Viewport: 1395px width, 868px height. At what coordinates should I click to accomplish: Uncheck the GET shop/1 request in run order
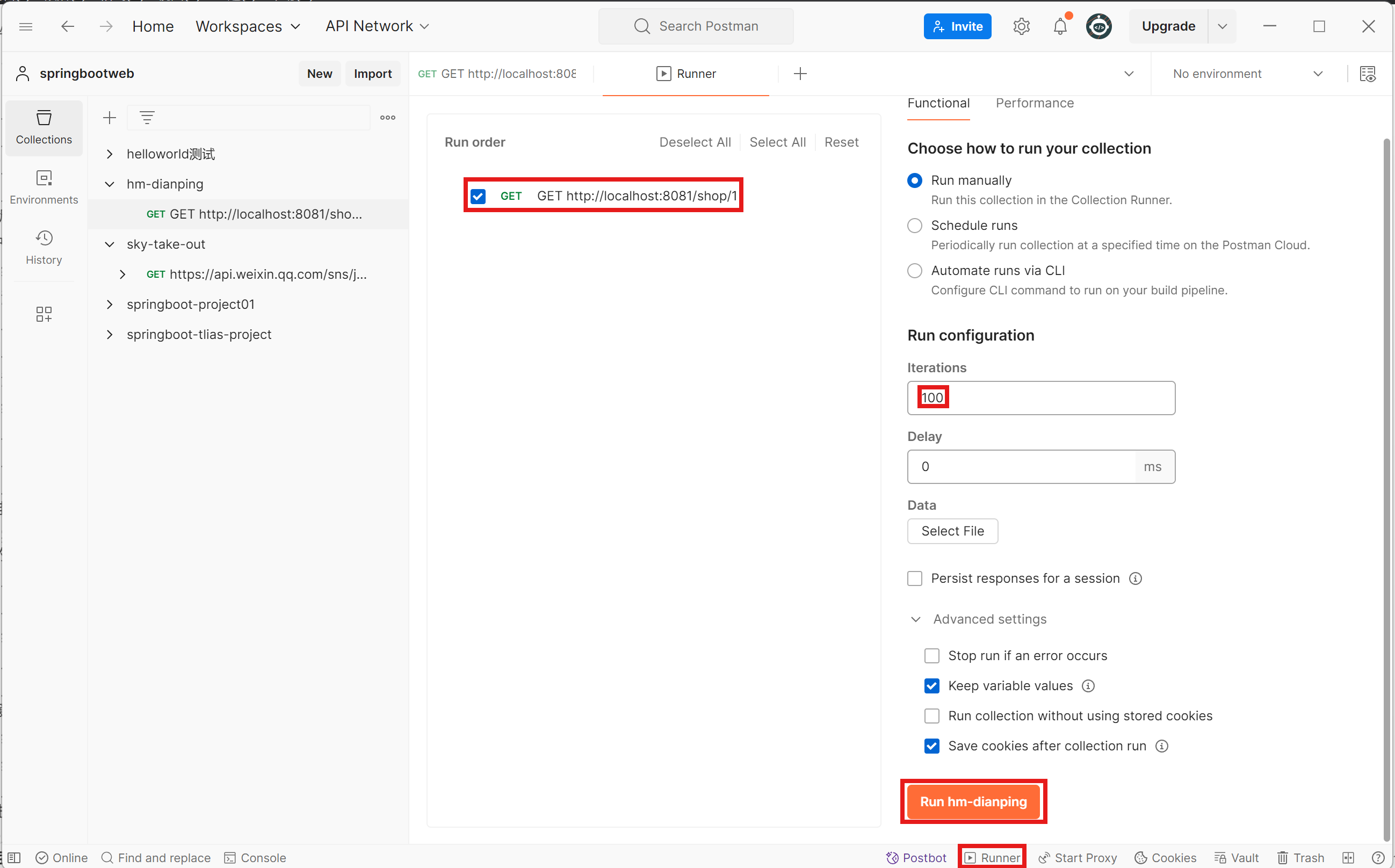coord(478,196)
